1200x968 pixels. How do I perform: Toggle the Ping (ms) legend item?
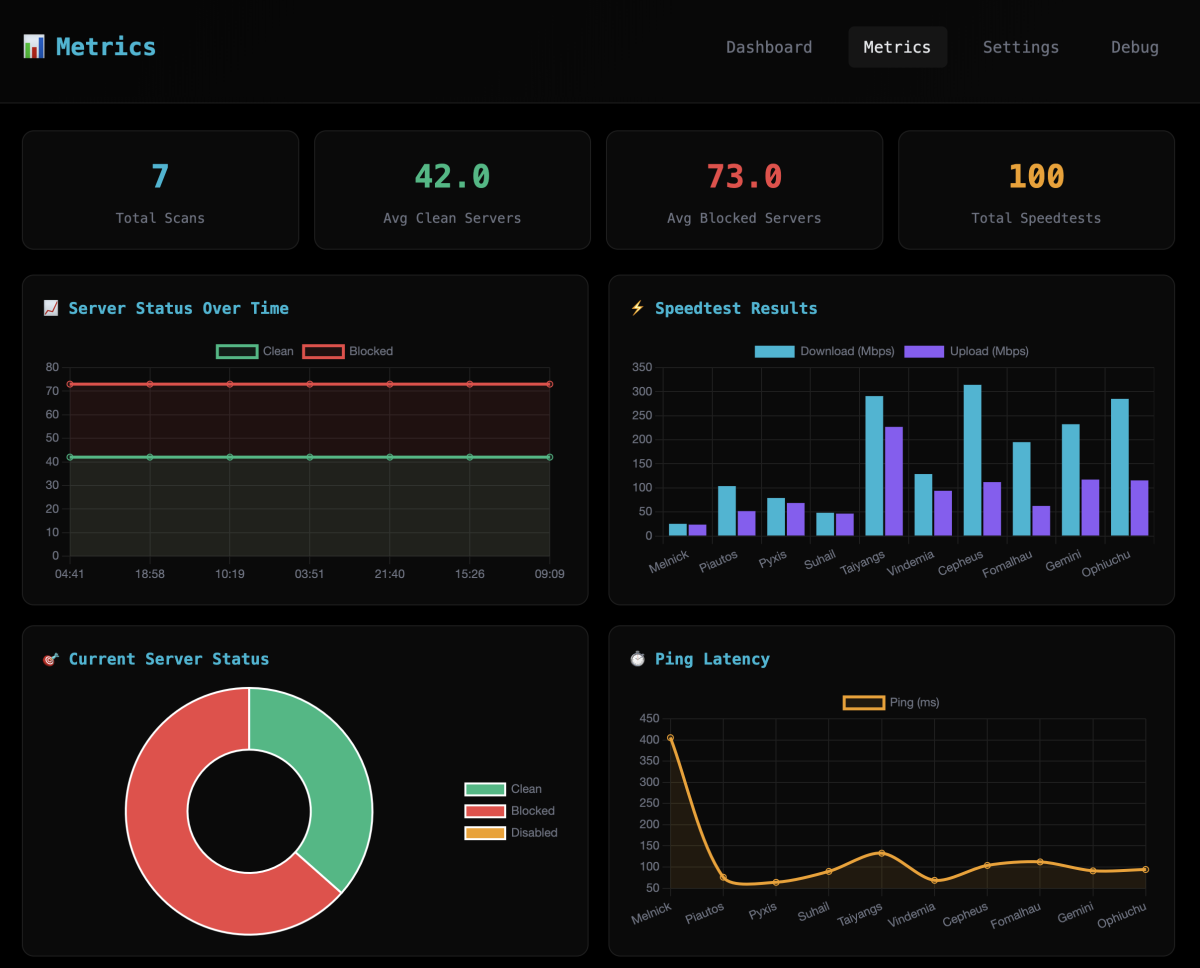891,703
